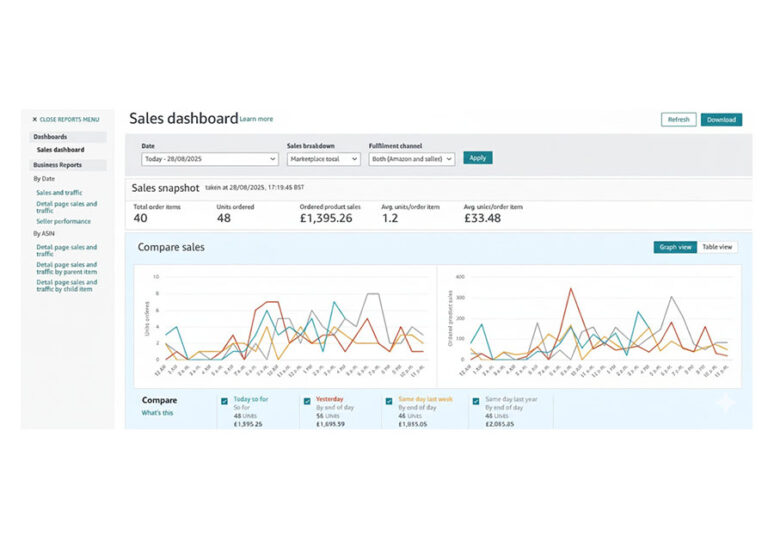Open the 'What's this' link under Compare
Screen dimensions: 768x536
[x=157, y=412]
